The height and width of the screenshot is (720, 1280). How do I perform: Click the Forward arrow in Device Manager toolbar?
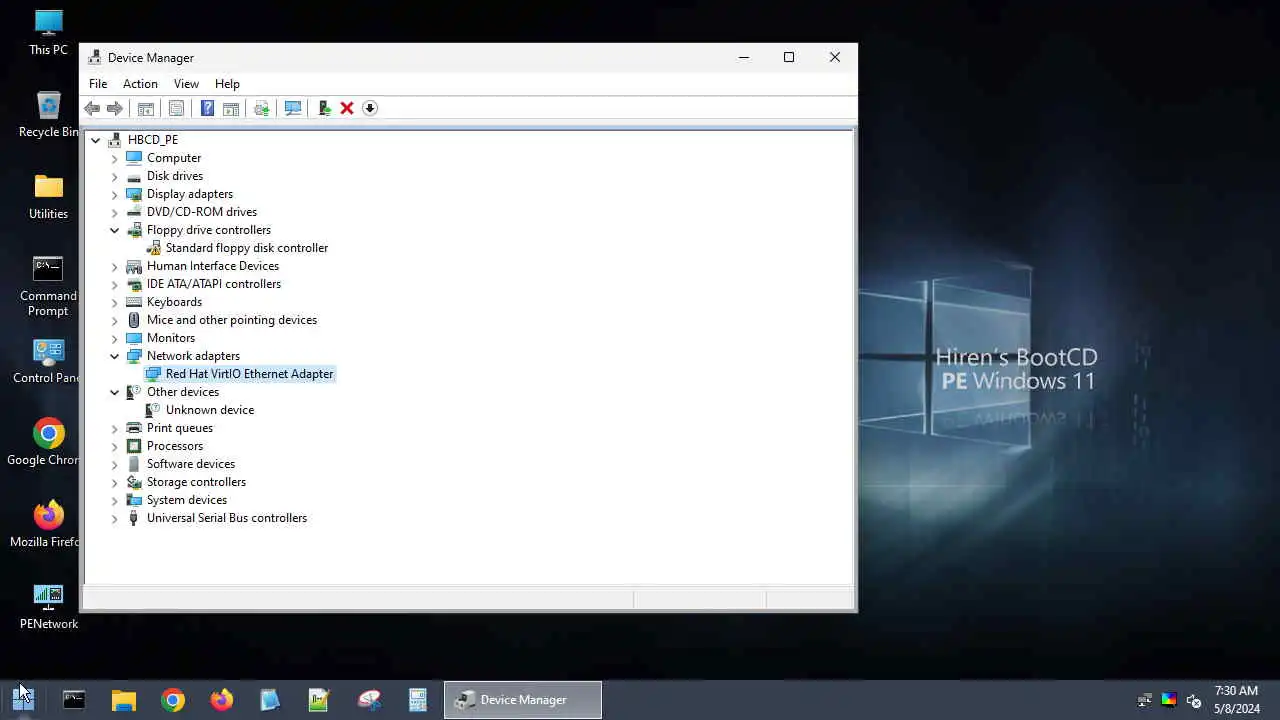115,108
